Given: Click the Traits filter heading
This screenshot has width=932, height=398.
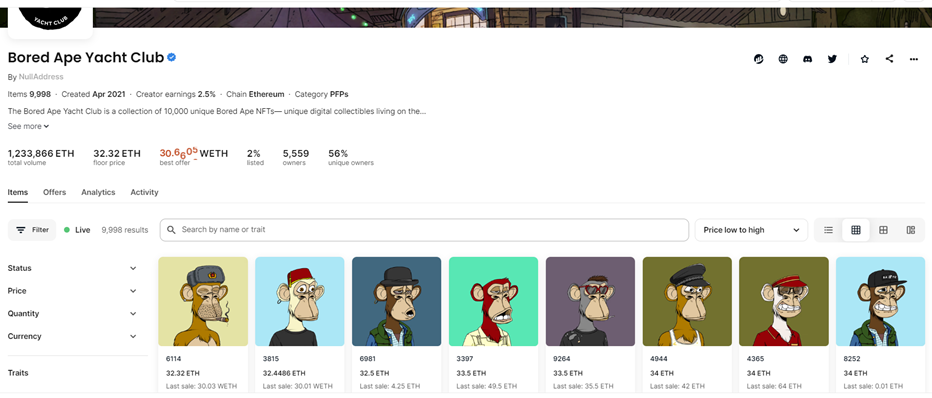Looking at the screenshot, I should 18,373.
